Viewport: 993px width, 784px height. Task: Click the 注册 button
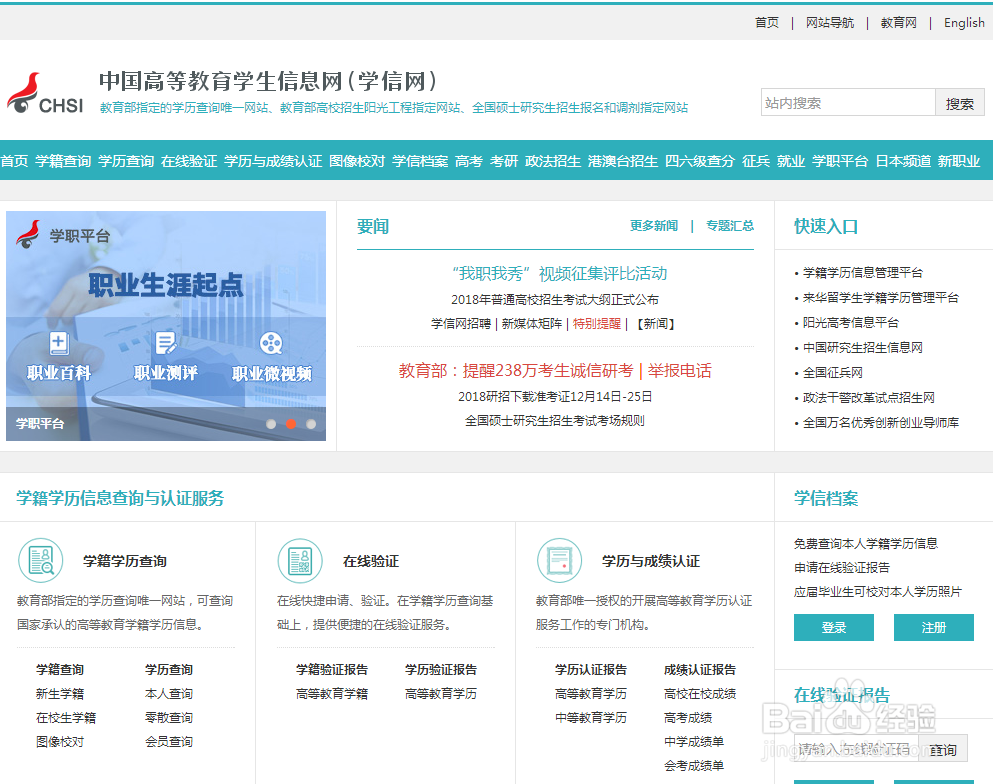coord(933,628)
